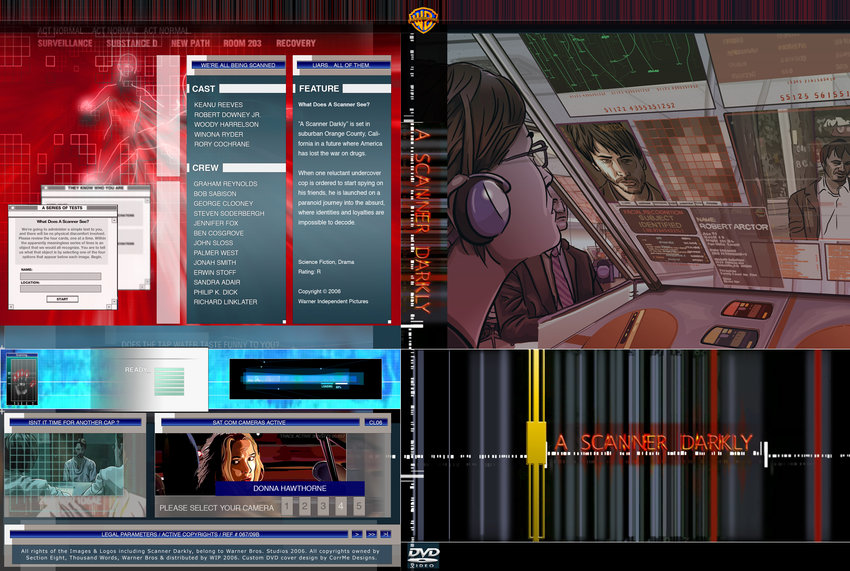The height and width of the screenshot is (571, 850).
Task: Select camera 4 button
Action: coord(340,506)
